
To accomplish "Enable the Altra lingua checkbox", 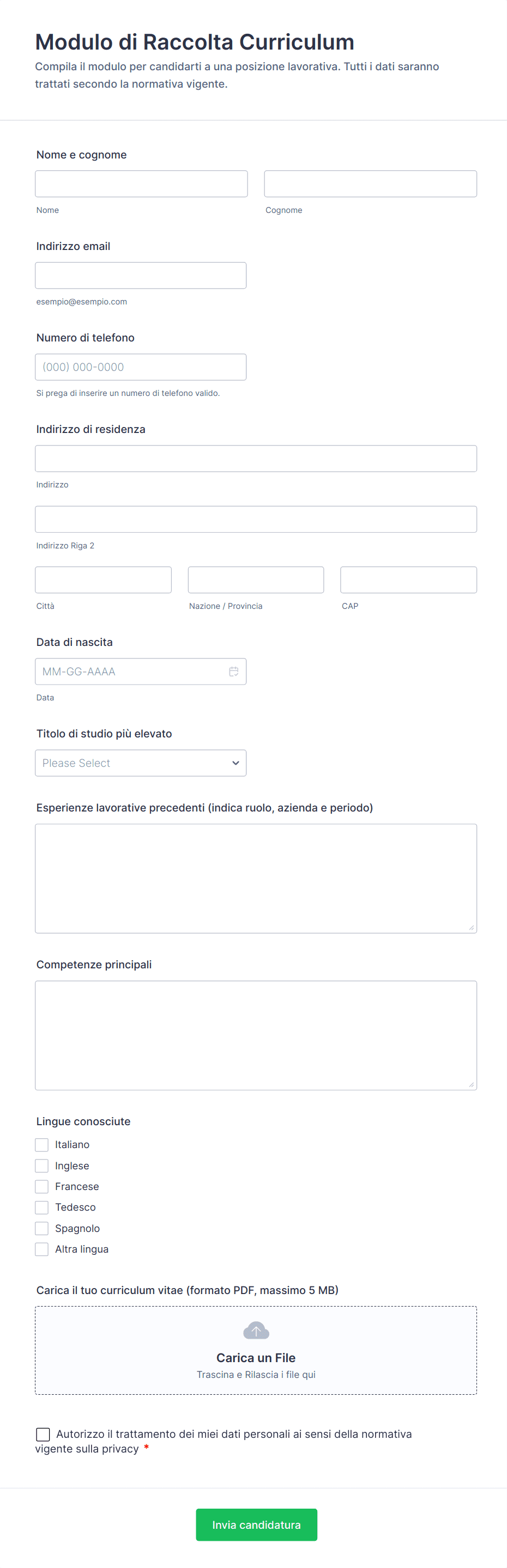I will coord(41,1248).
